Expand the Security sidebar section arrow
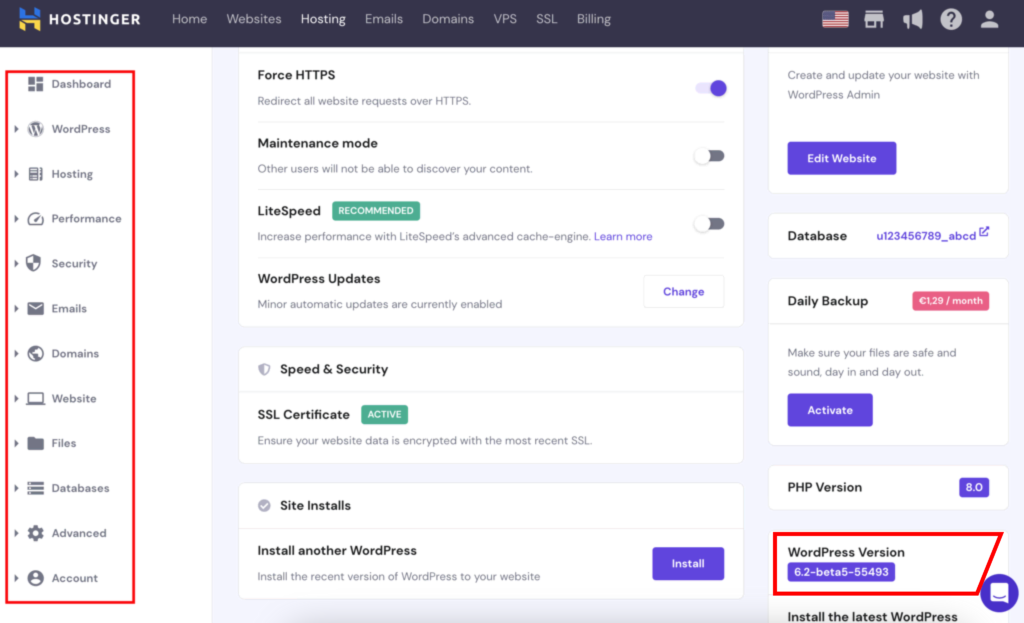Image resolution: width=1024 pixels, height=623 pixels. pyautogui.click(x=16, y=263)
